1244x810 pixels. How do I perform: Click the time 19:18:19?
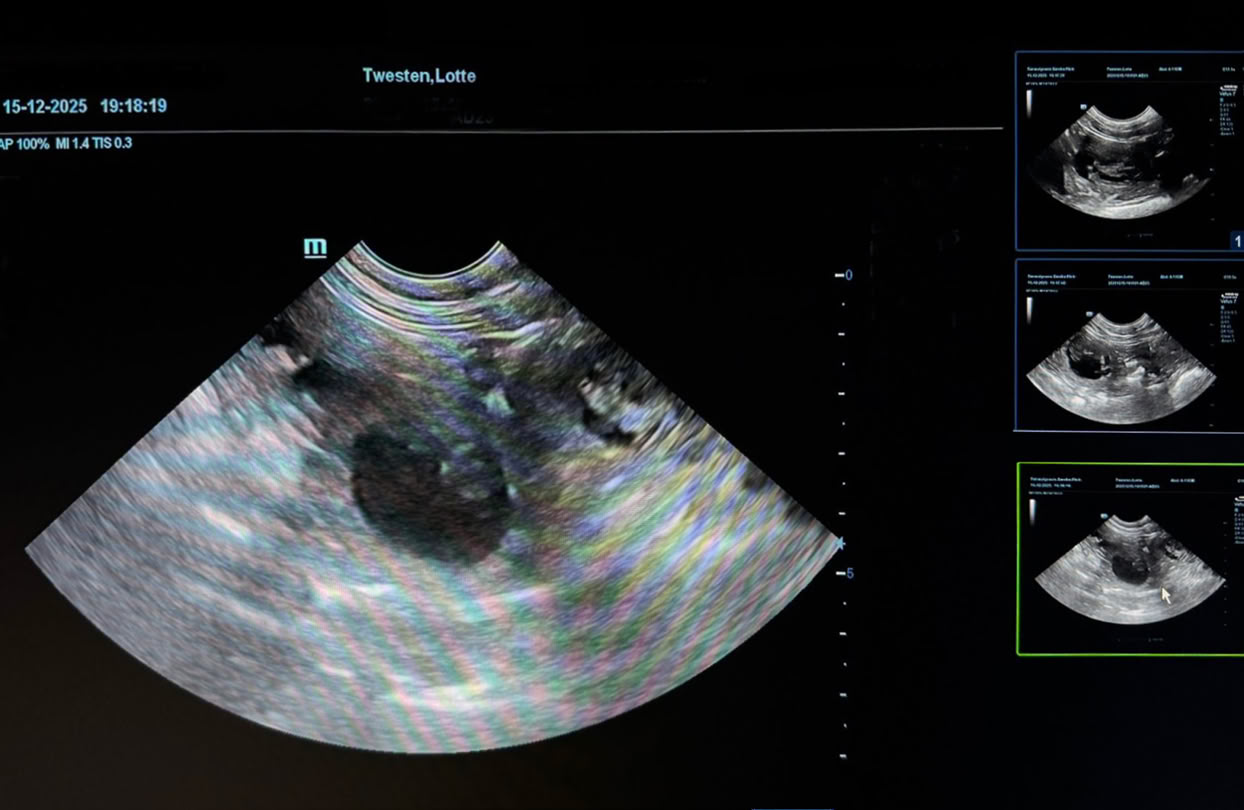[133, 106]
